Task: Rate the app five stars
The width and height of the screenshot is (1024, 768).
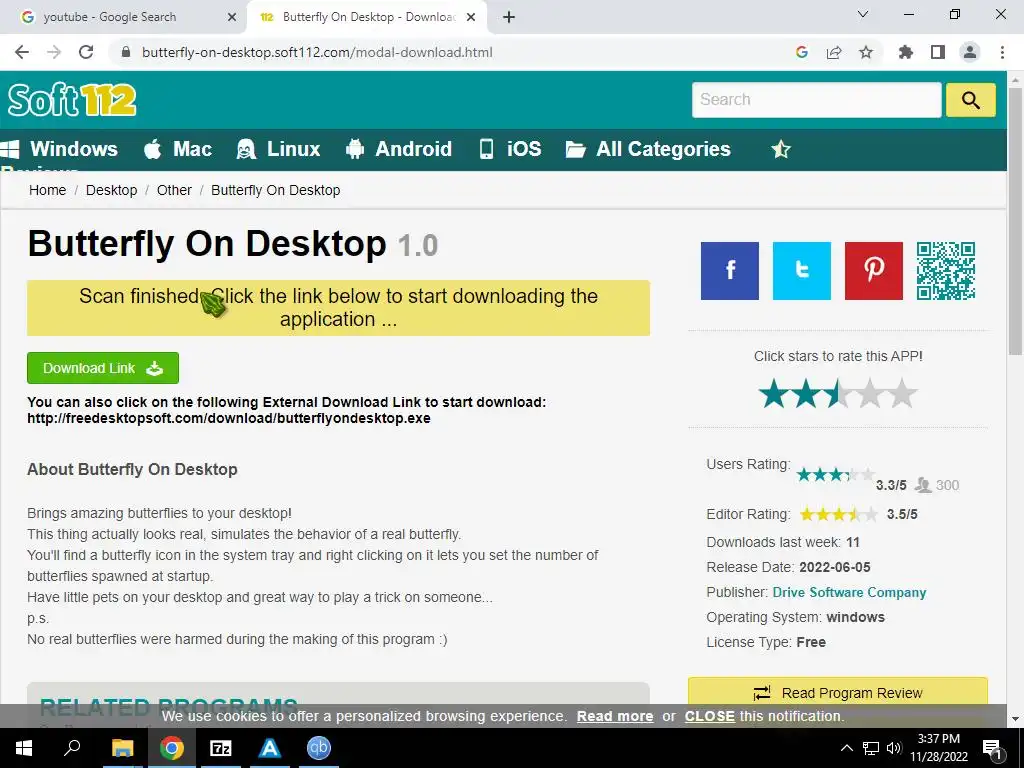Action: (902, 393)
